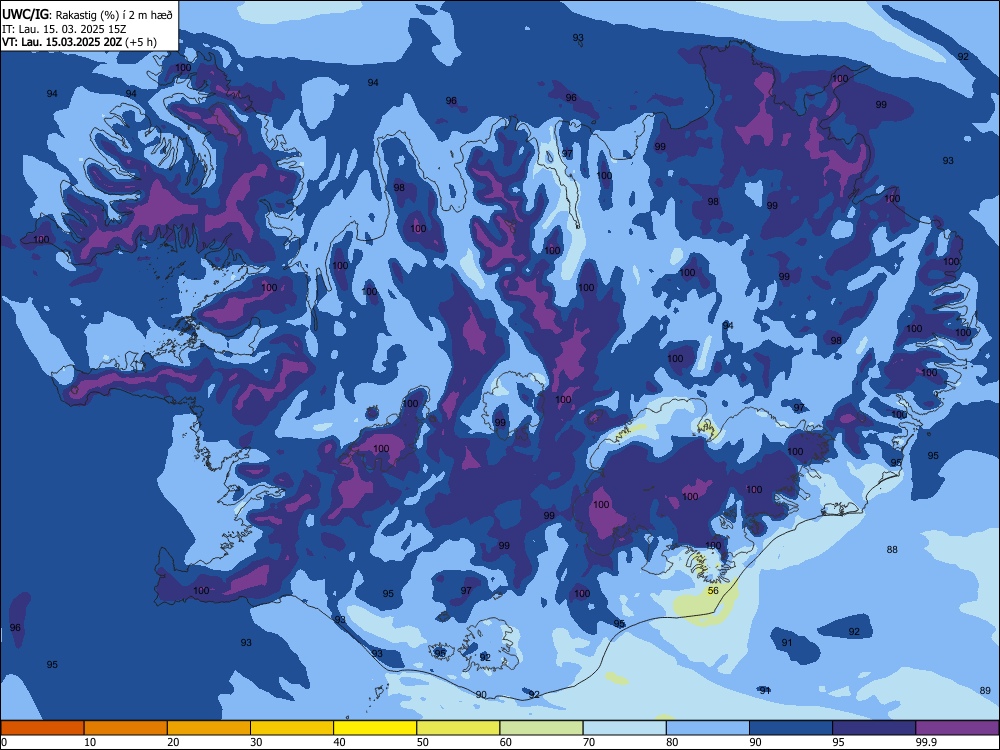The width and height of the screenshot is (1000, 750).
Task: Select the 30–40 yellow-orange legend swatch
Action: click(x=292, y=728)
